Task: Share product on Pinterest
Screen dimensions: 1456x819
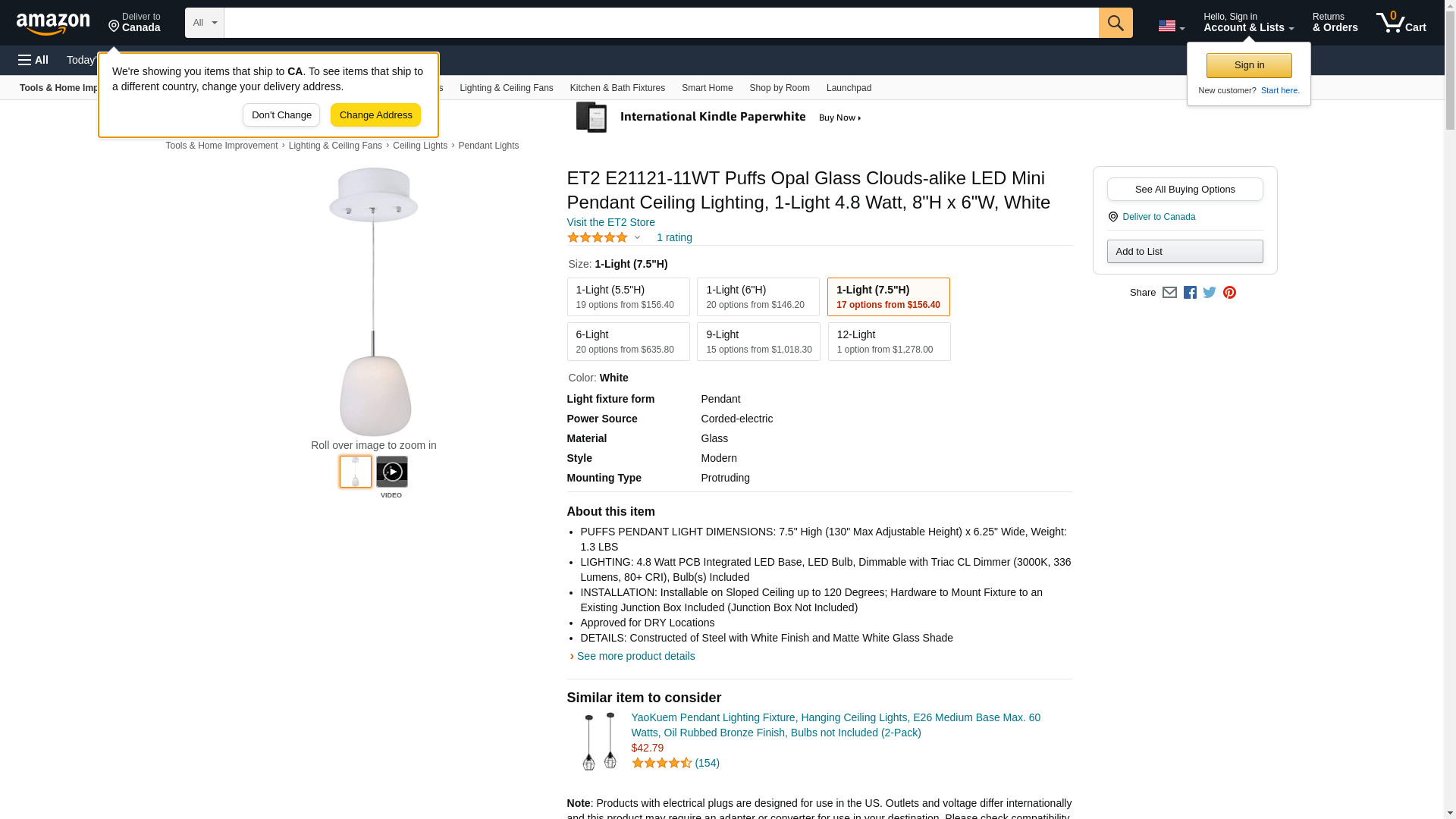Action: tap(1229, 293)
